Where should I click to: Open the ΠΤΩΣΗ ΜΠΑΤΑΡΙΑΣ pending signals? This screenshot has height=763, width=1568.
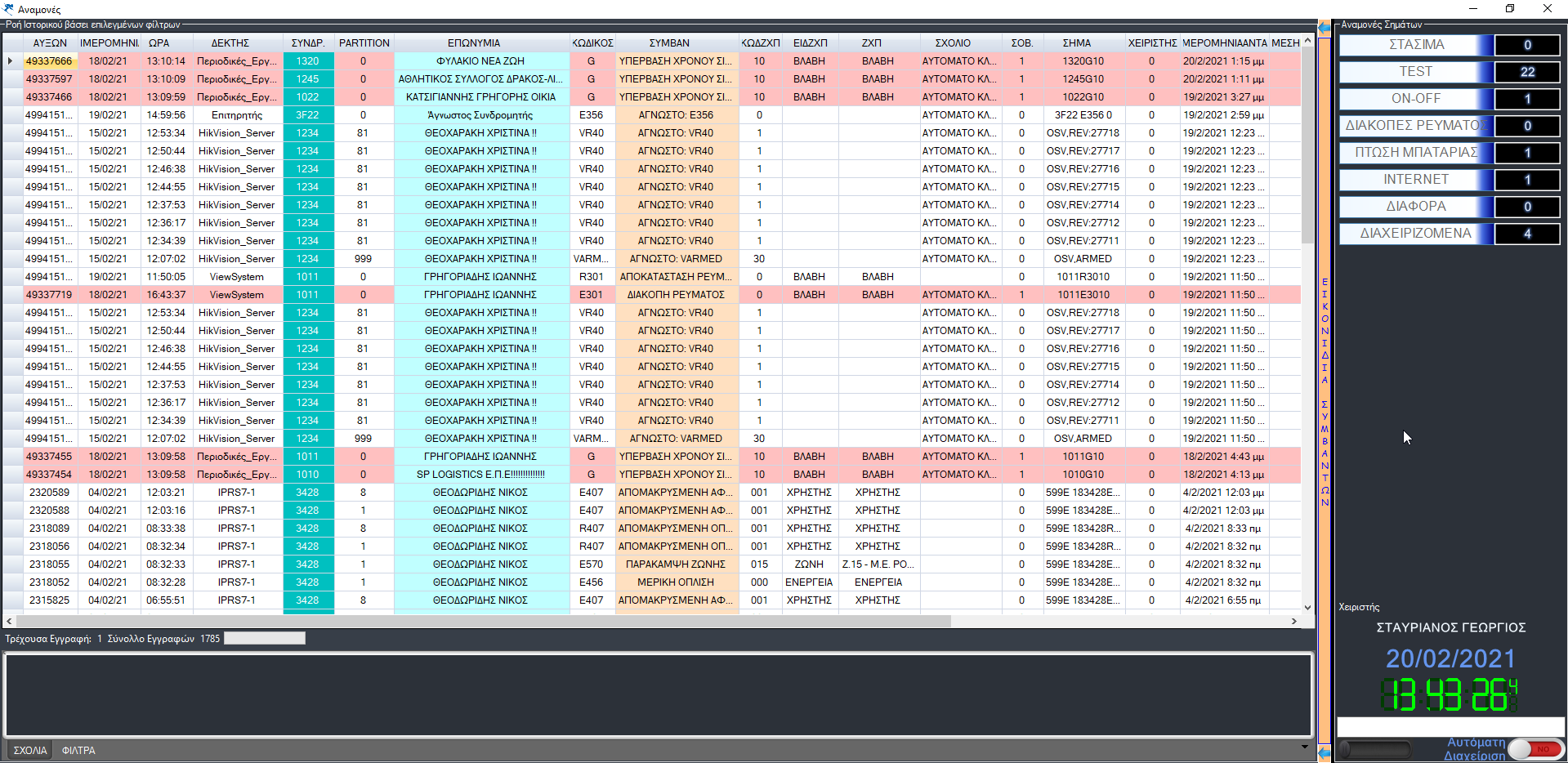pos(1415,153)
